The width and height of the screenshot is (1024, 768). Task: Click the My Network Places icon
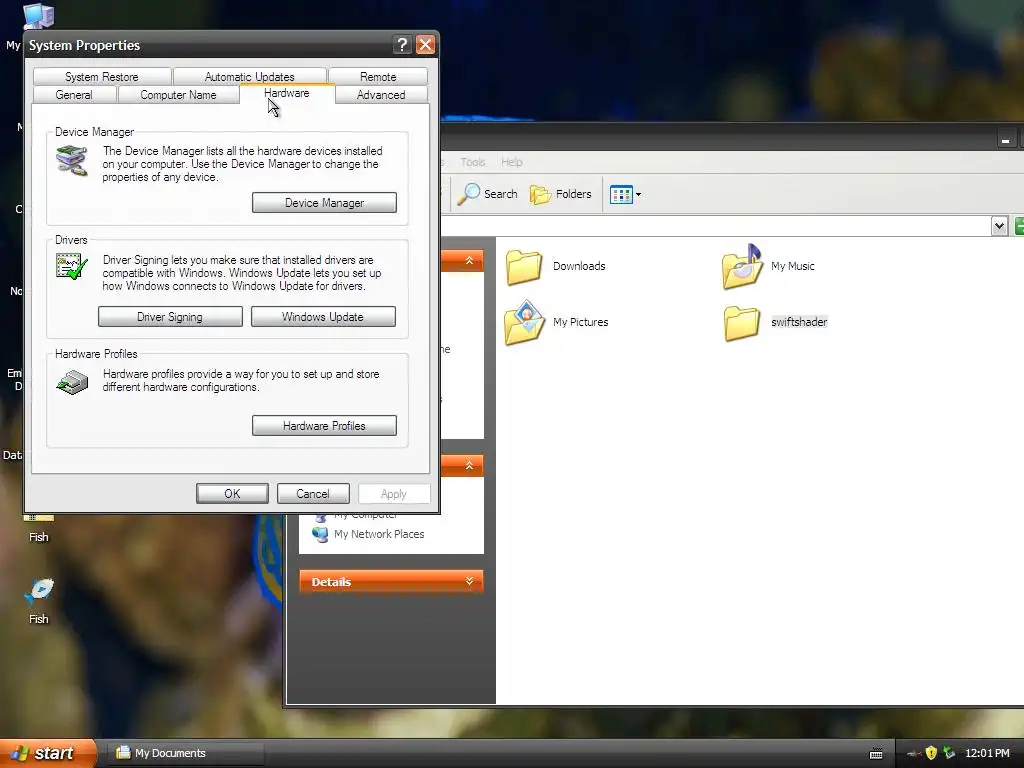click(x=320, y=534)
